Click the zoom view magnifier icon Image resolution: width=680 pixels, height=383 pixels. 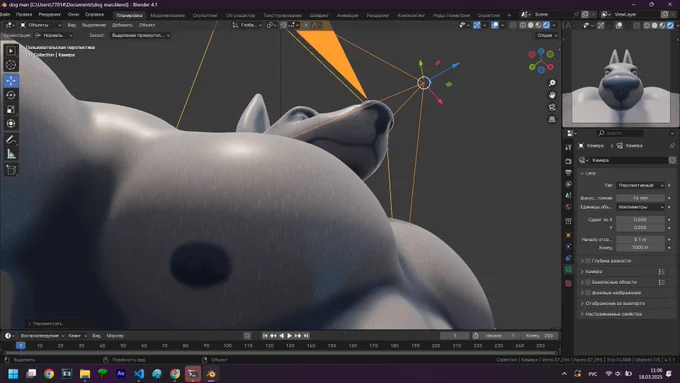552,83
